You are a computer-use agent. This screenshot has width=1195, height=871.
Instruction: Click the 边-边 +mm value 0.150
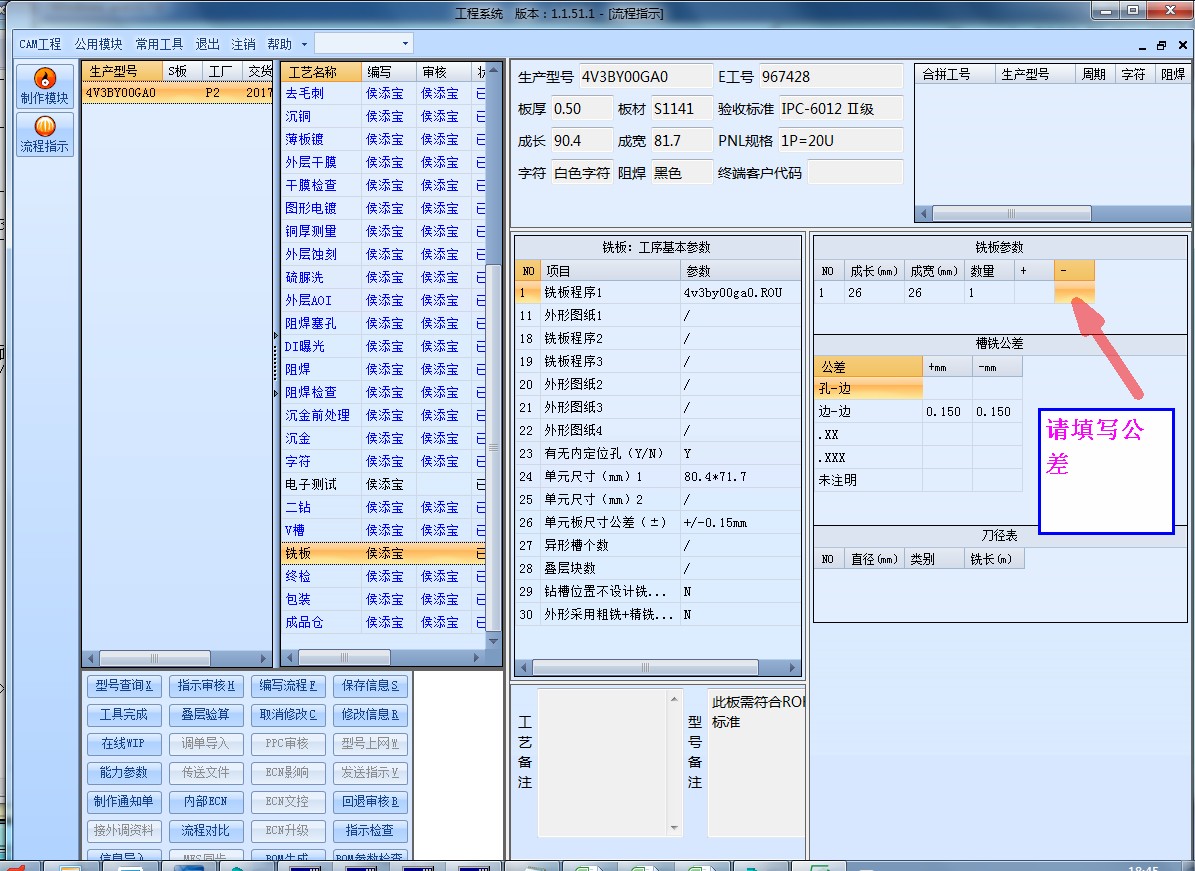[x=947, y=411]
